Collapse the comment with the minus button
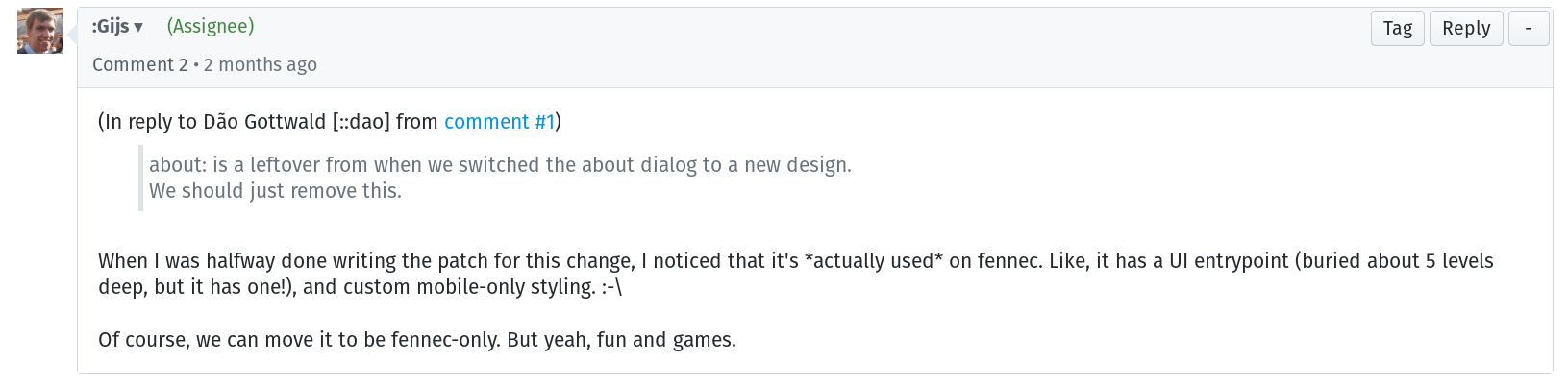This screenshot has width=1568, height=386. 1529,29
